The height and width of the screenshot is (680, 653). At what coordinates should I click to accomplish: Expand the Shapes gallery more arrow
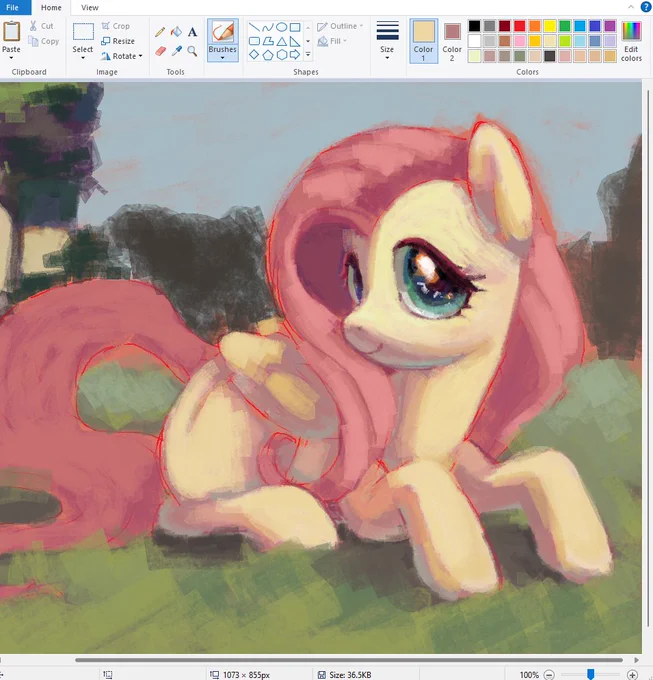tap(308, 55)
